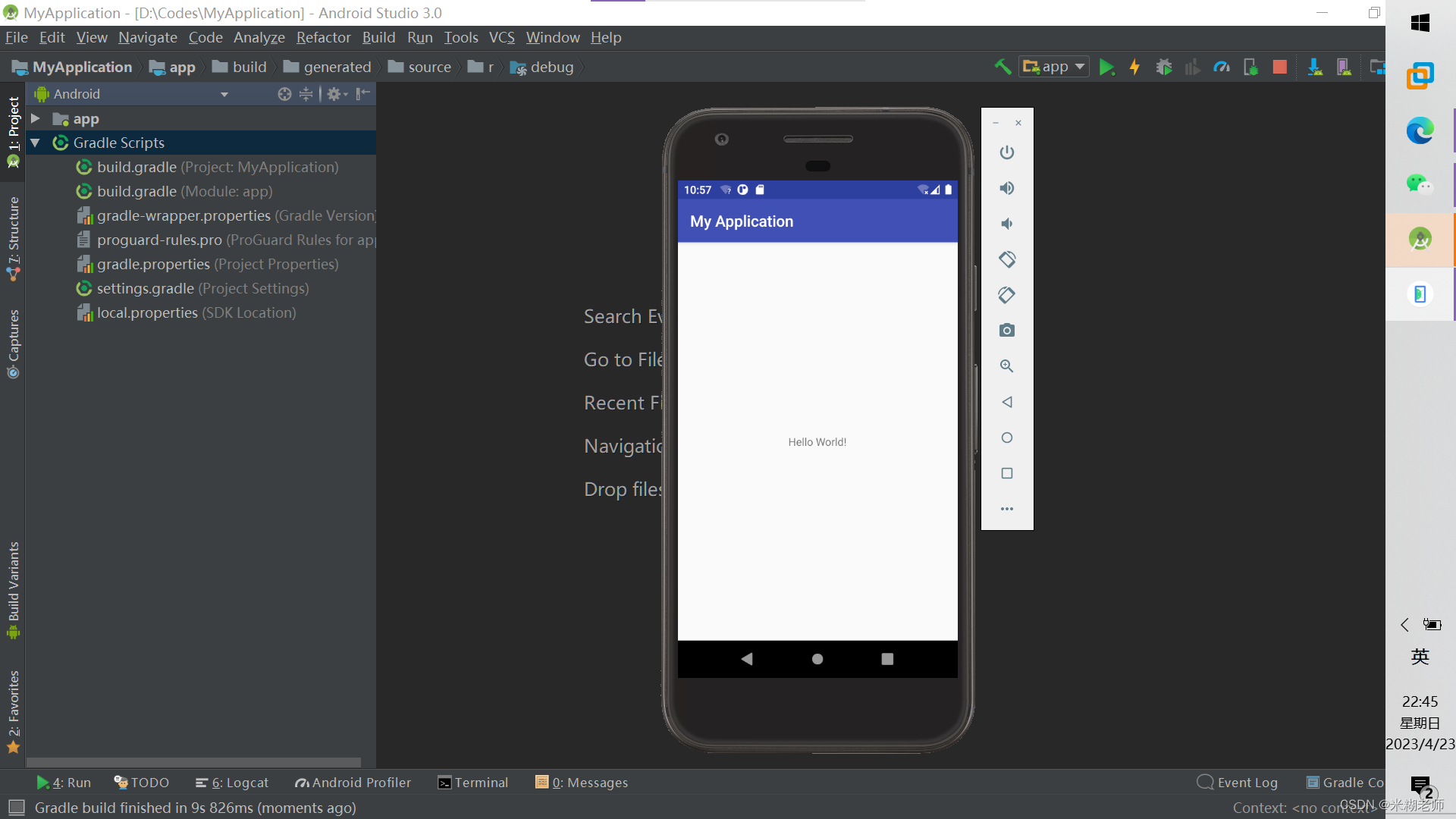Open the Event Log button
This screenshot has height=819, width=1456.
tap(1237, 783)
